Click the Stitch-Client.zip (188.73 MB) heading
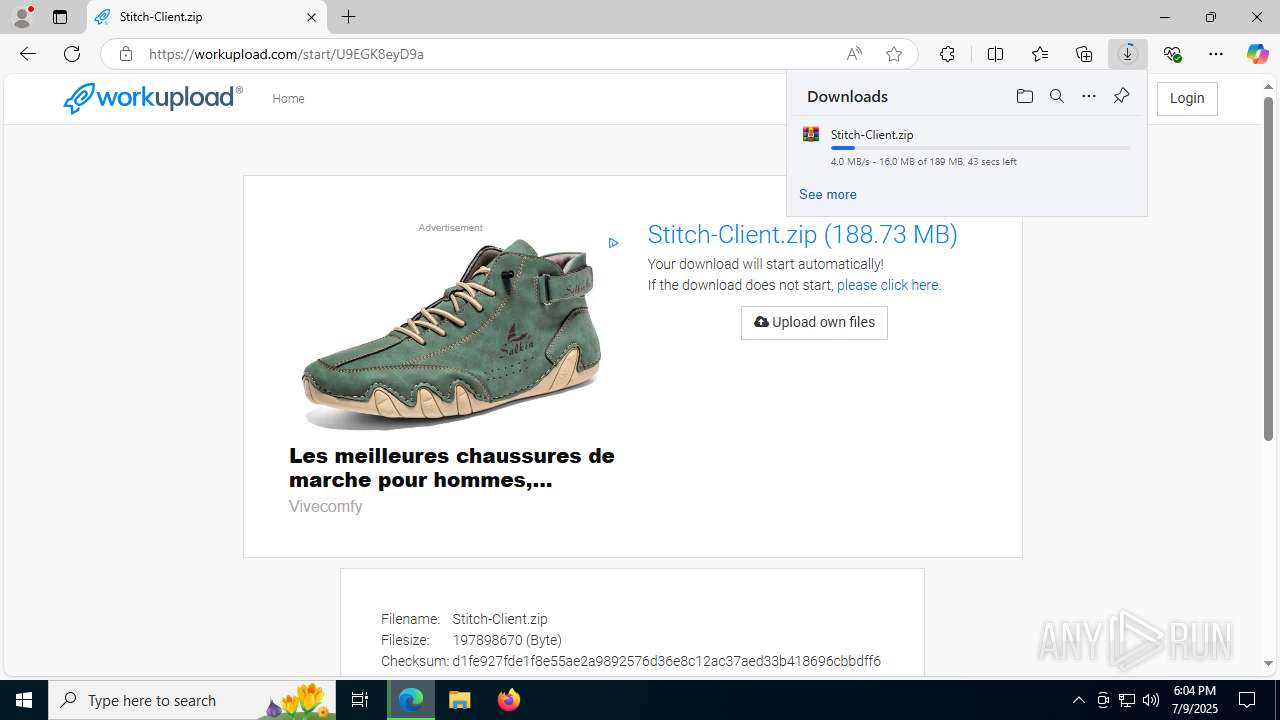Image resolution: width=1280 pixels, height=720 pixels. pyautogui.click(x=802, y=234)
